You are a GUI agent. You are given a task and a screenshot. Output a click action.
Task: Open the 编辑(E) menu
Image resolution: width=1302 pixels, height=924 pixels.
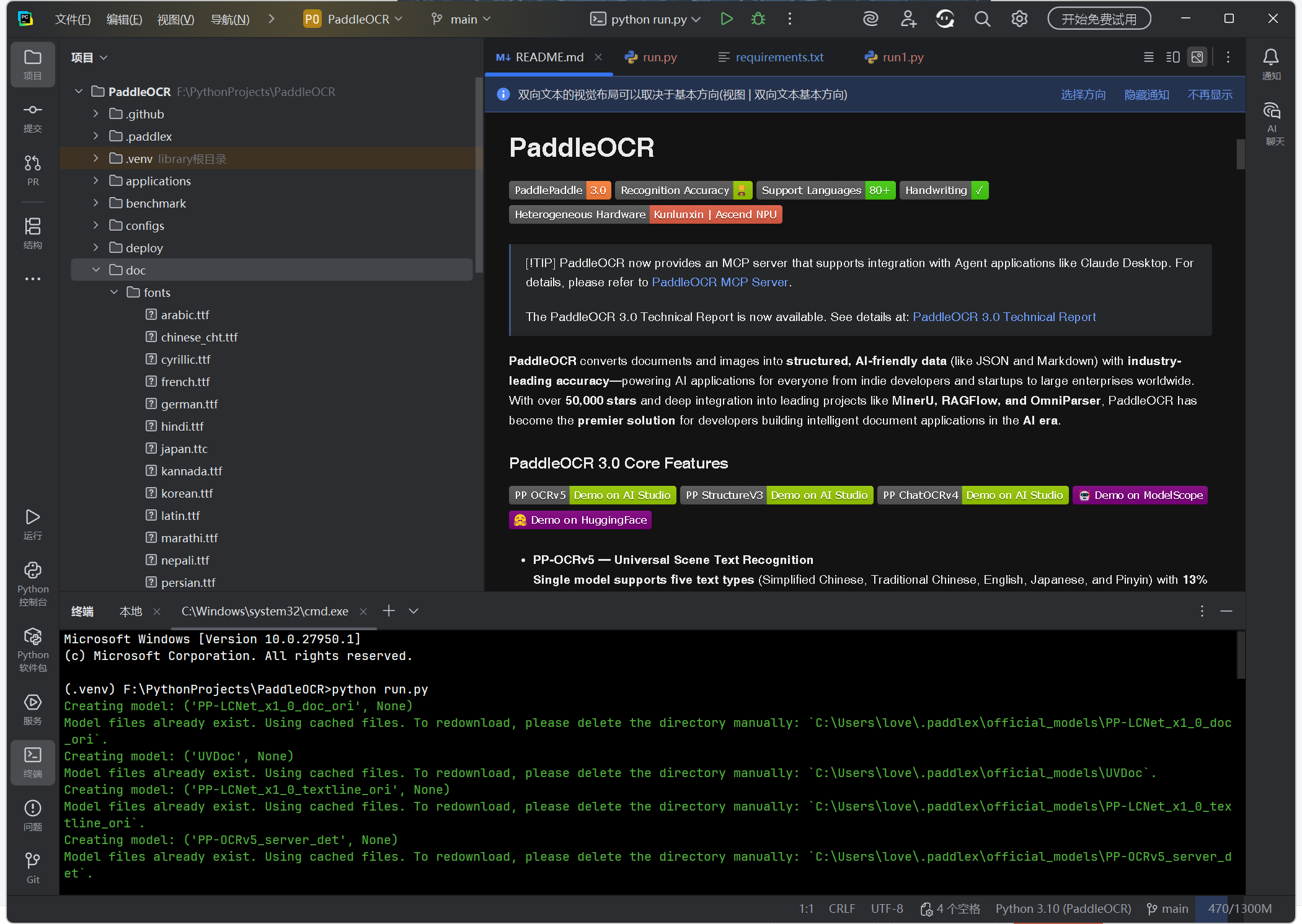(124, 19)
